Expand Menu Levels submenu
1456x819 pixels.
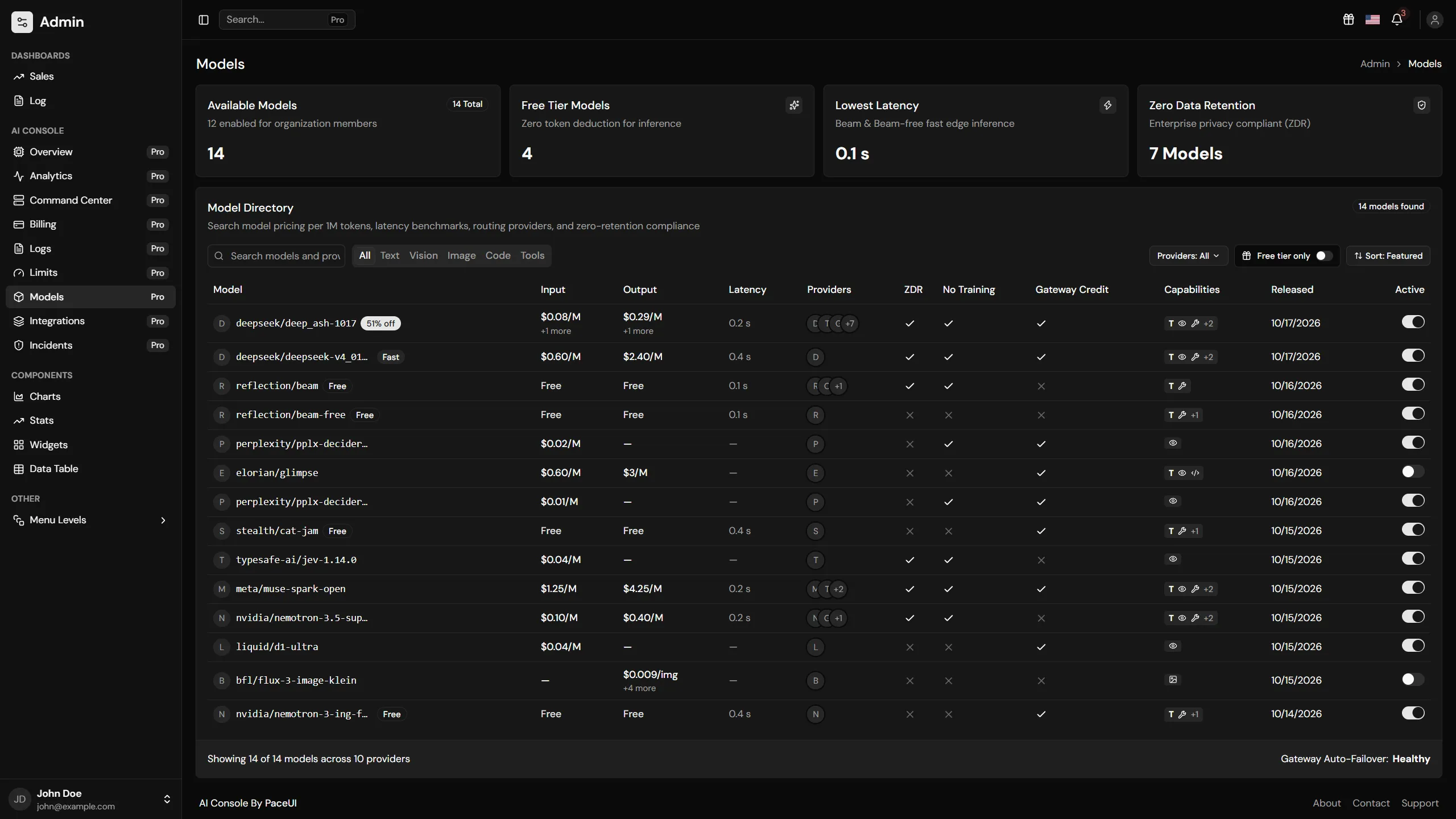coord(90,520)
